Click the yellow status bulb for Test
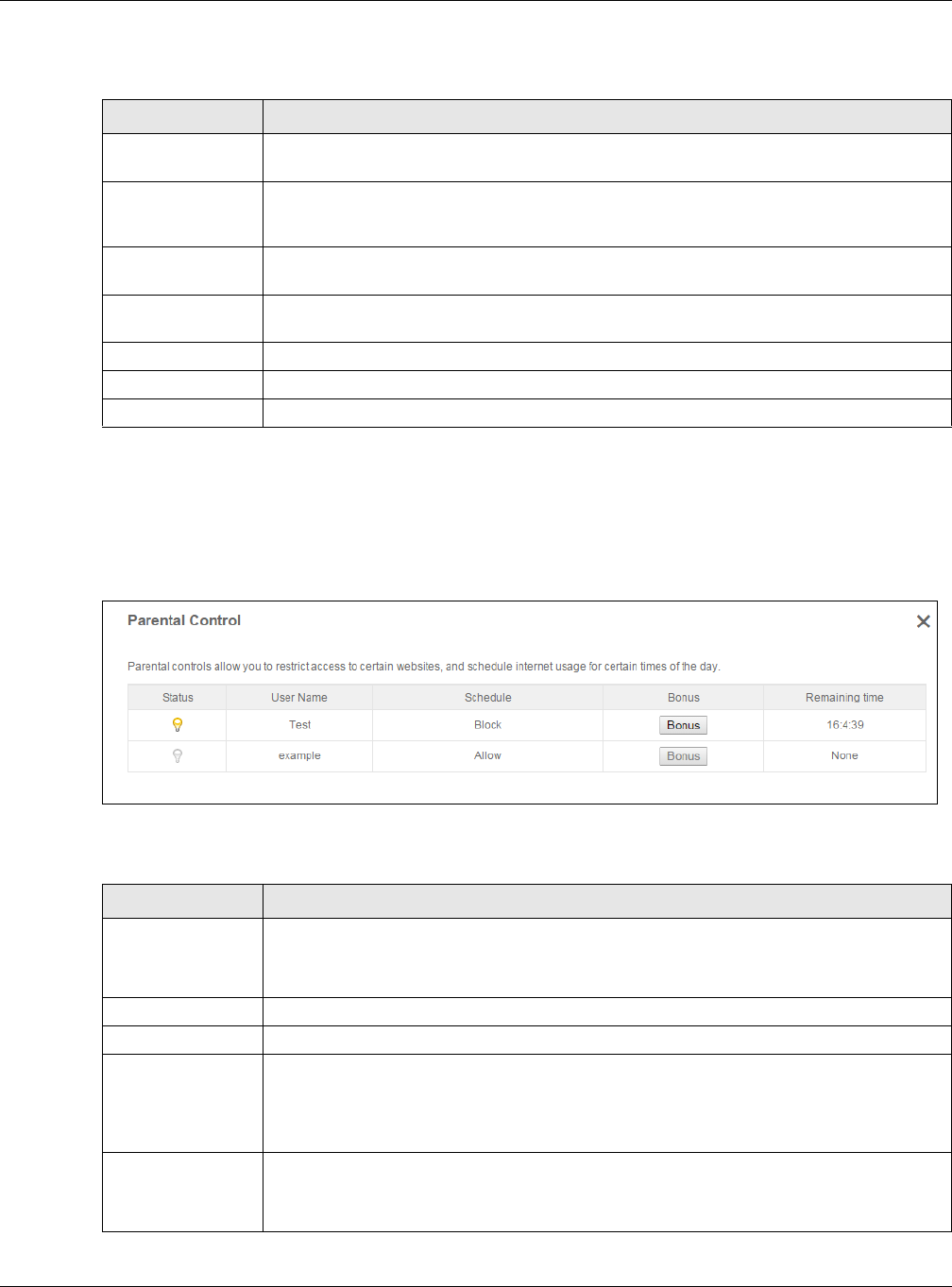952x1287 pixels. pyautogui.click(x=177, y=725)
